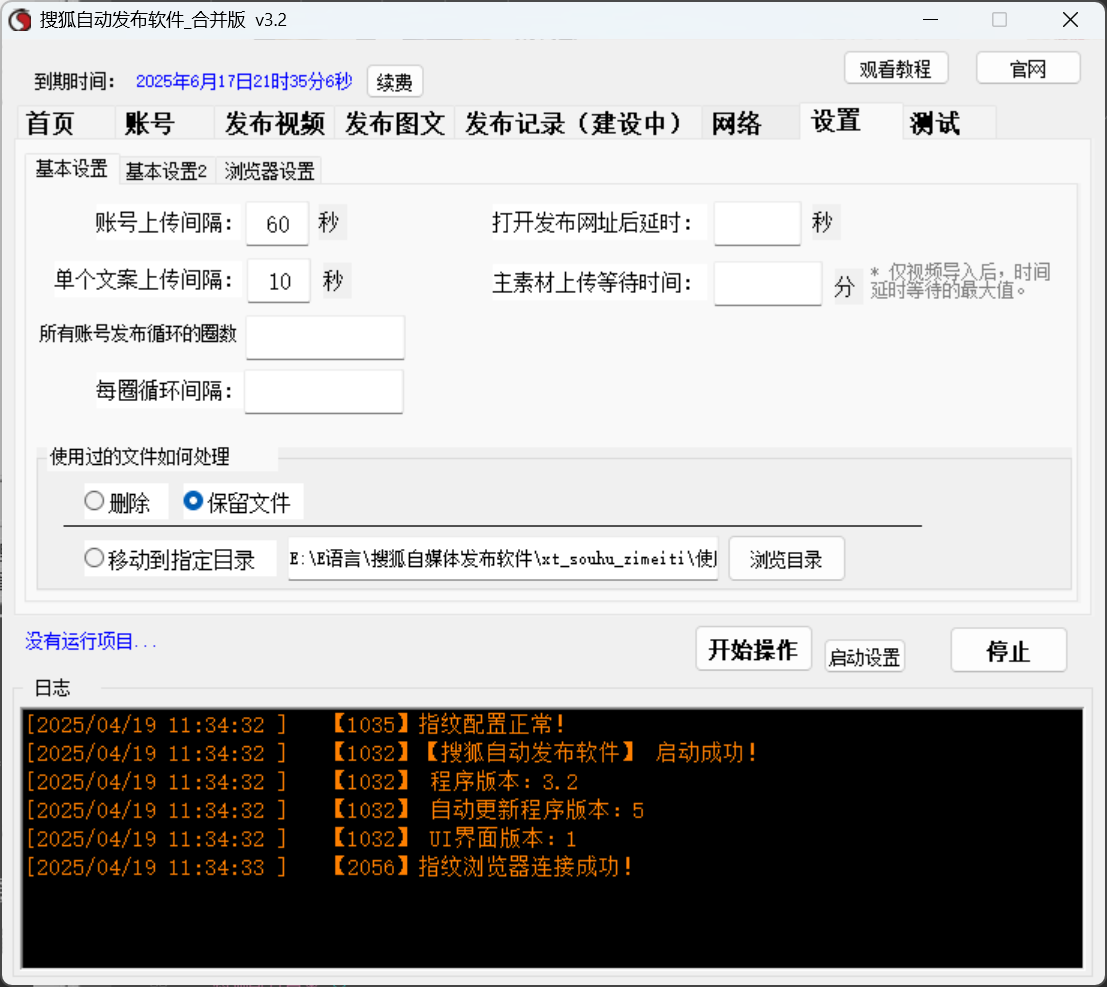Focus 单个文案上传间隔 field showing 10
The image size is (1107, 987).
pos(279,281)
